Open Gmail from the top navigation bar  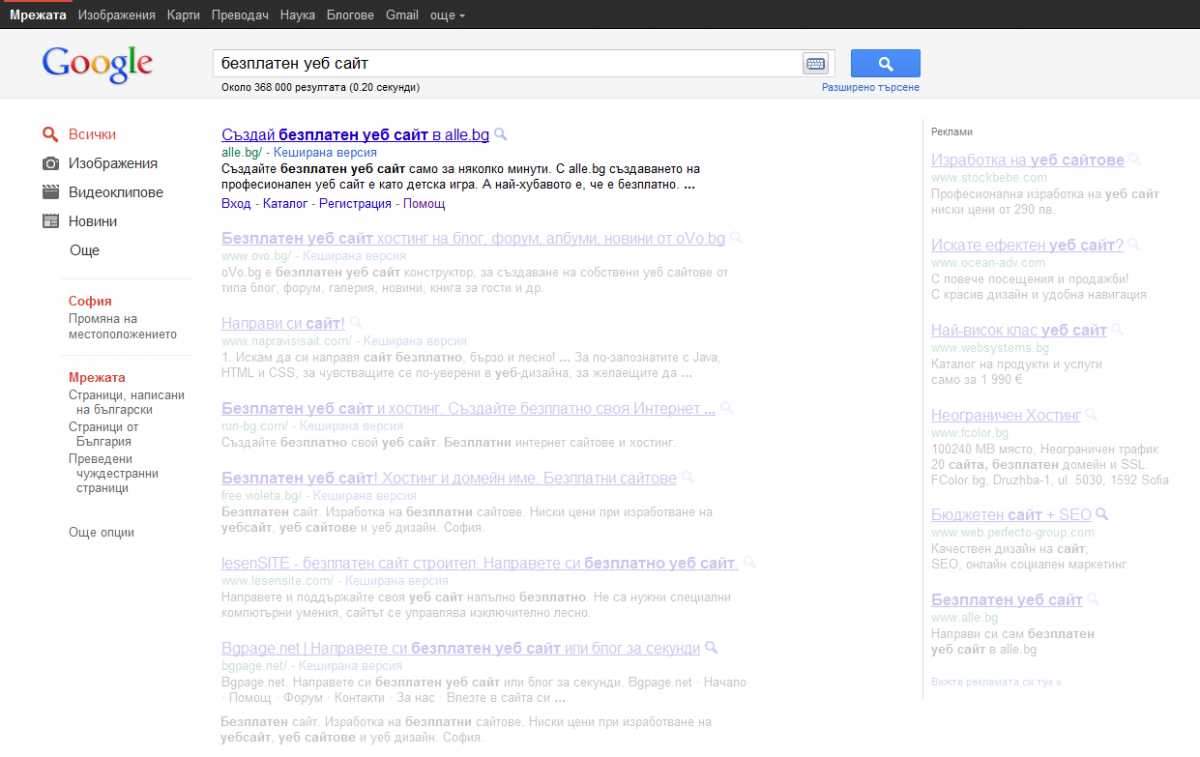402,15
